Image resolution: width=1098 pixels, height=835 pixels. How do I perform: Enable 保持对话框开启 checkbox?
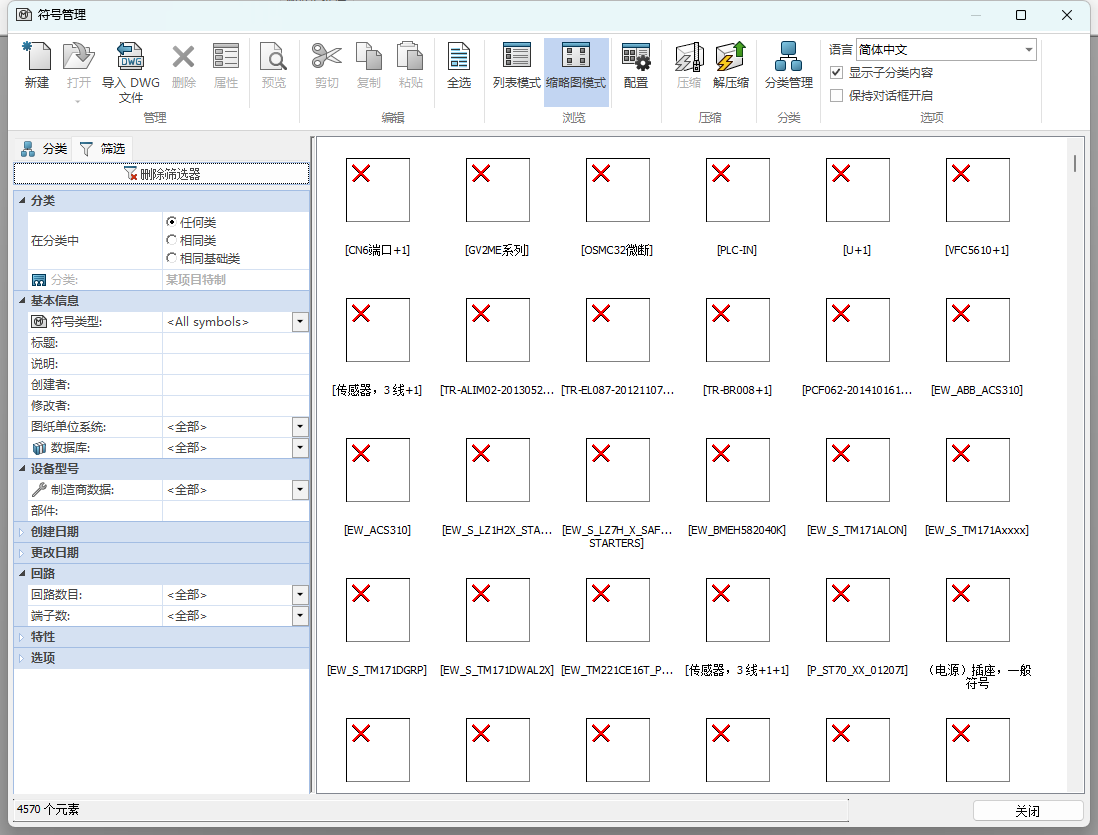(836, 95)
